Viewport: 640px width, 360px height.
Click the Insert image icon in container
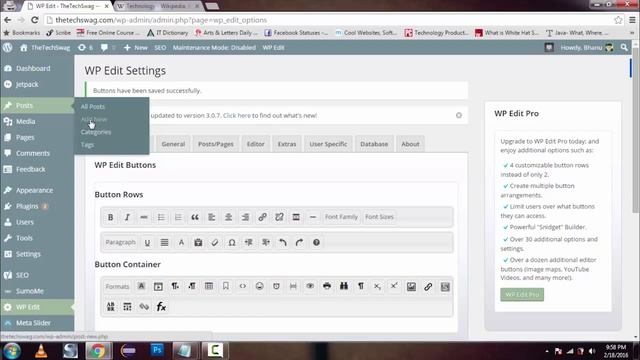[x=411, y=287]
